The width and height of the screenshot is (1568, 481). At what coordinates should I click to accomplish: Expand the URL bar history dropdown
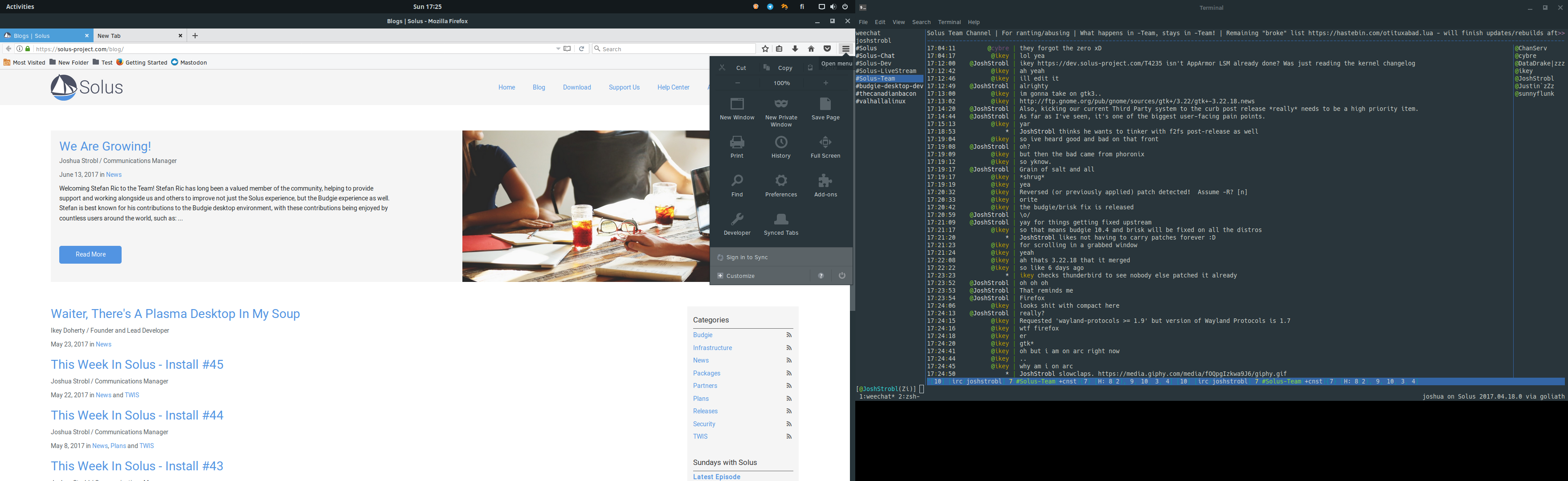(x=558, y=49)
